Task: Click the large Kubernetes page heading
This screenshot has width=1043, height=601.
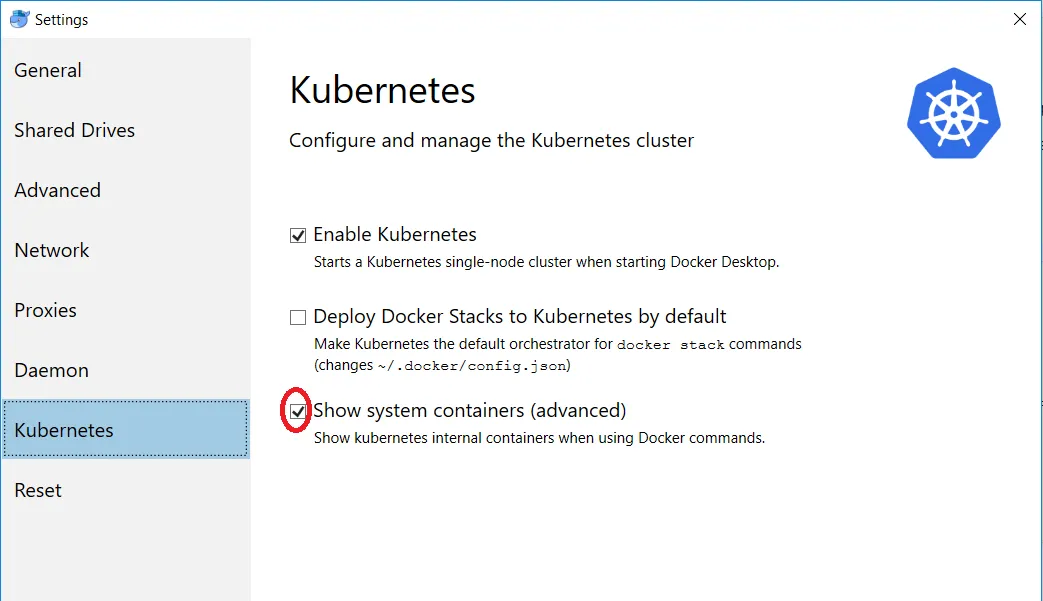Action: click(382, 91)
